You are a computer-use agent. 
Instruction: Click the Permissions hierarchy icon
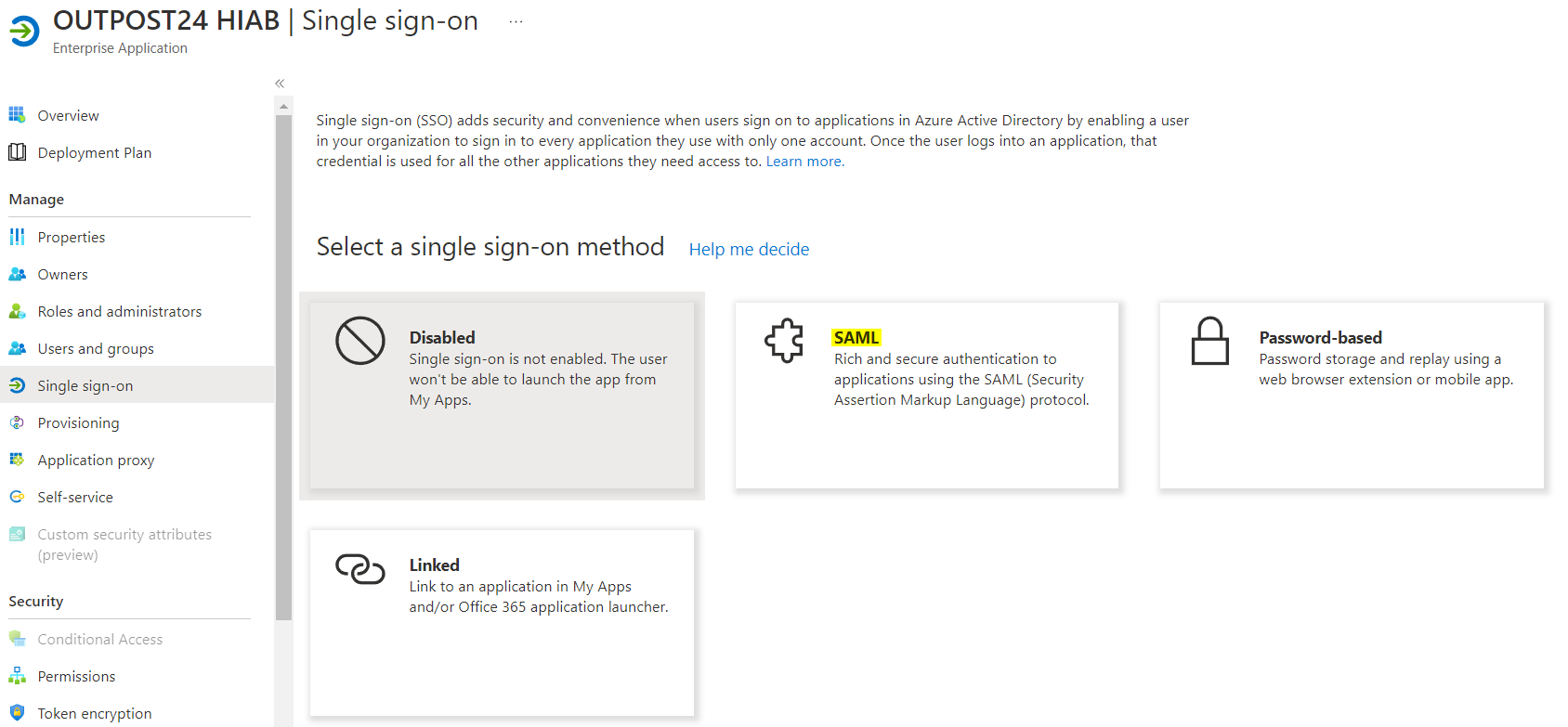(x=17, y=676)
